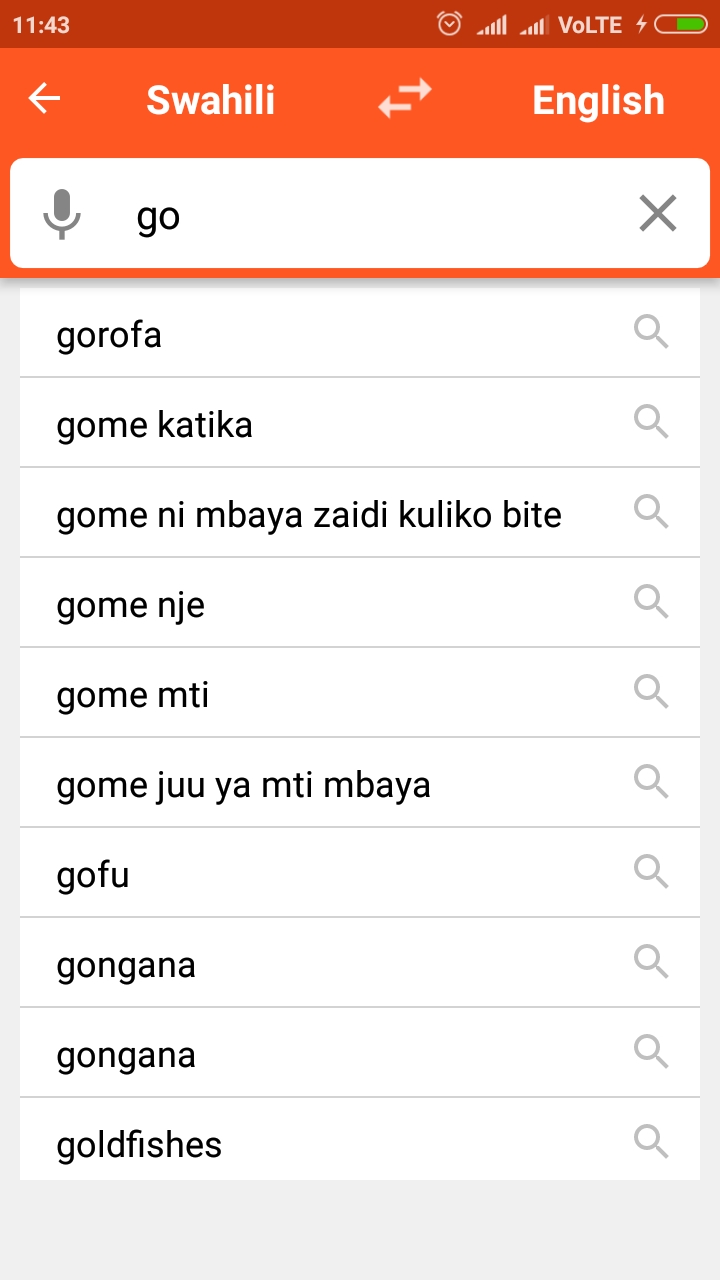Screen dimensions: 720x1280
Task: Focus the search field containing 'go'
Action: pos(370,215)
